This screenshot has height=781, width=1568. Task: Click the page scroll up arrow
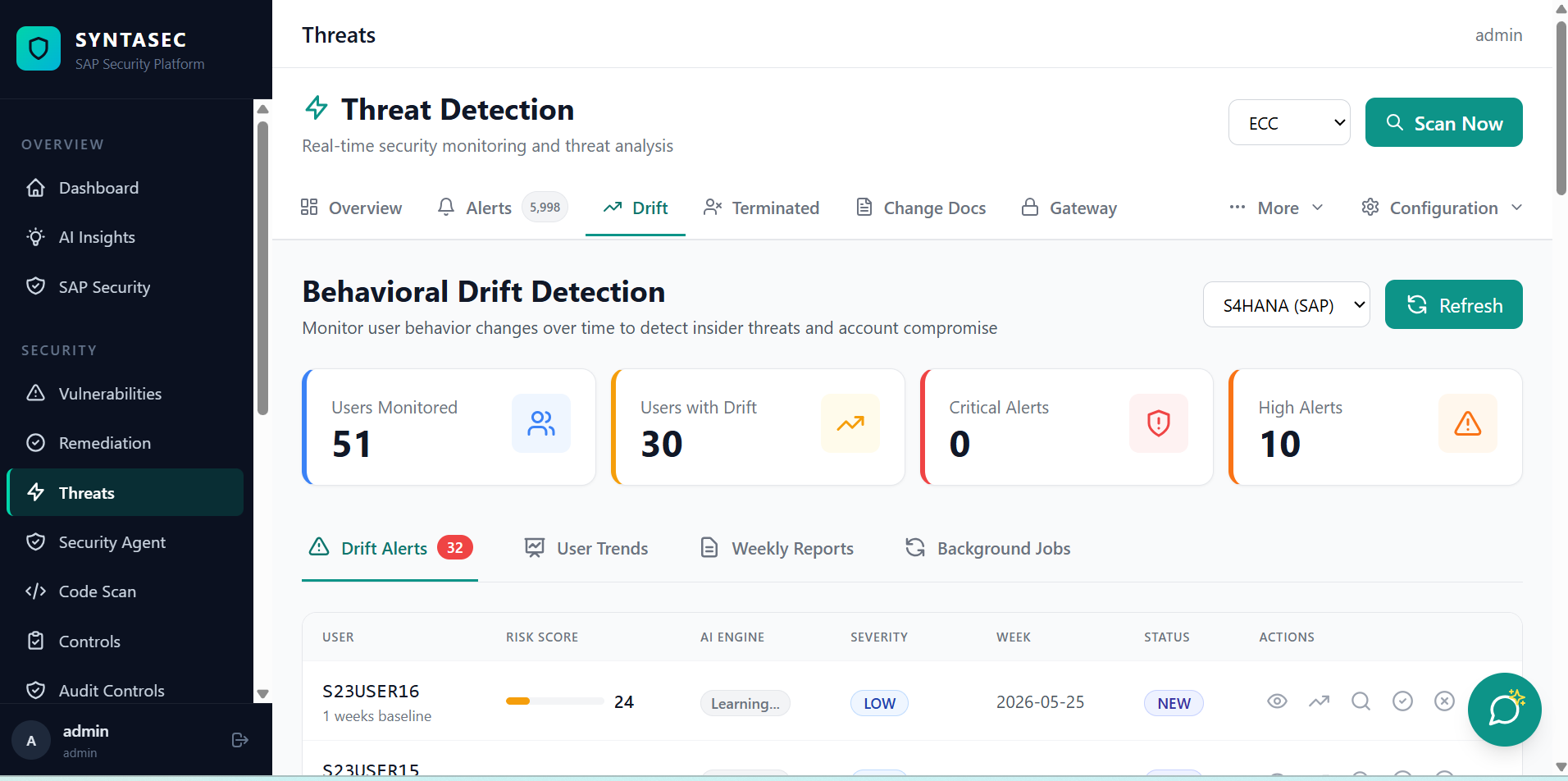click(1561, 9)
